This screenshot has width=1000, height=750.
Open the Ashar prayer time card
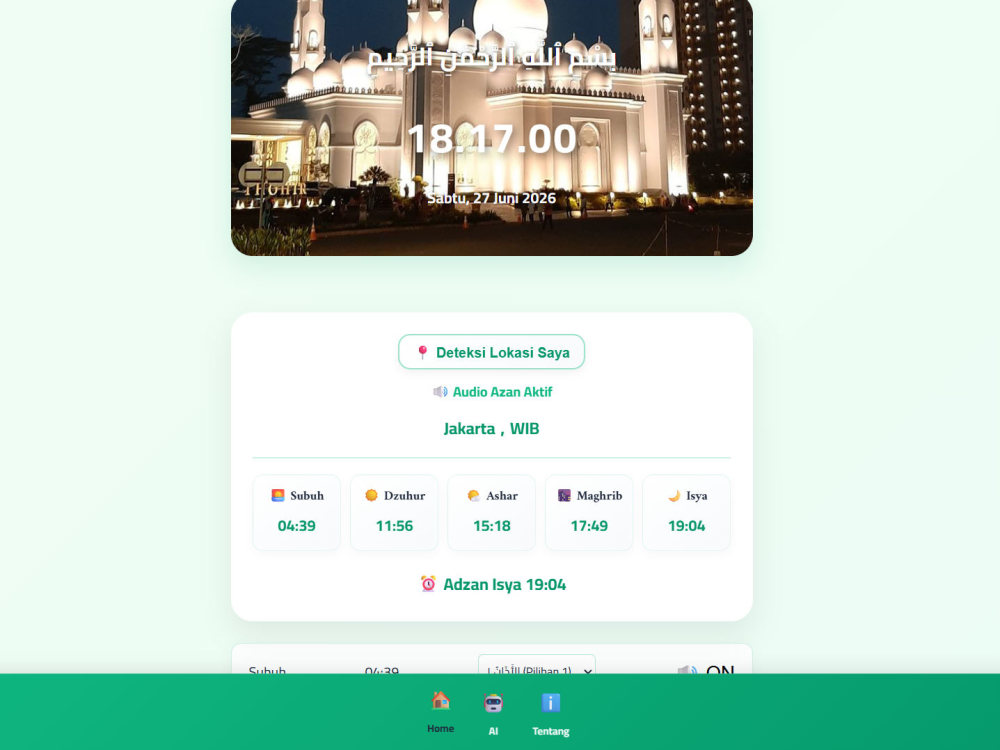point(492,512)
